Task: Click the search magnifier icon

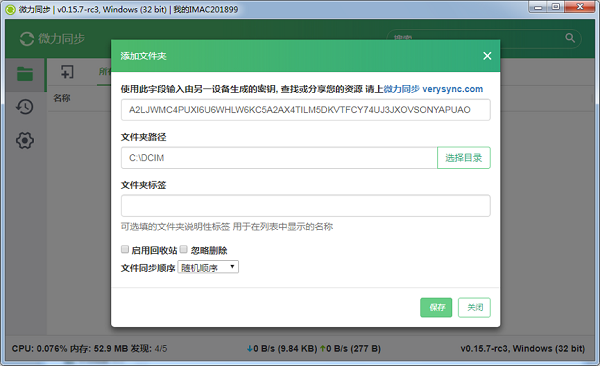Action: pos(570,38)
